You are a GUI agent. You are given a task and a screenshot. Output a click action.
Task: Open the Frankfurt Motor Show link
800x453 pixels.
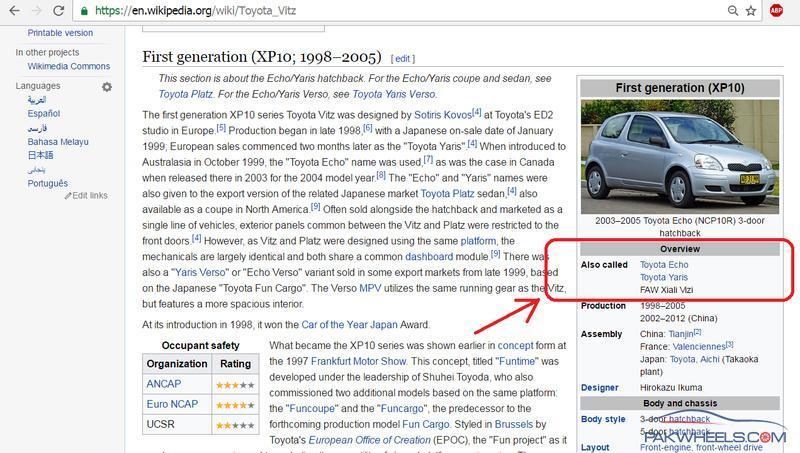pos(359,361)
